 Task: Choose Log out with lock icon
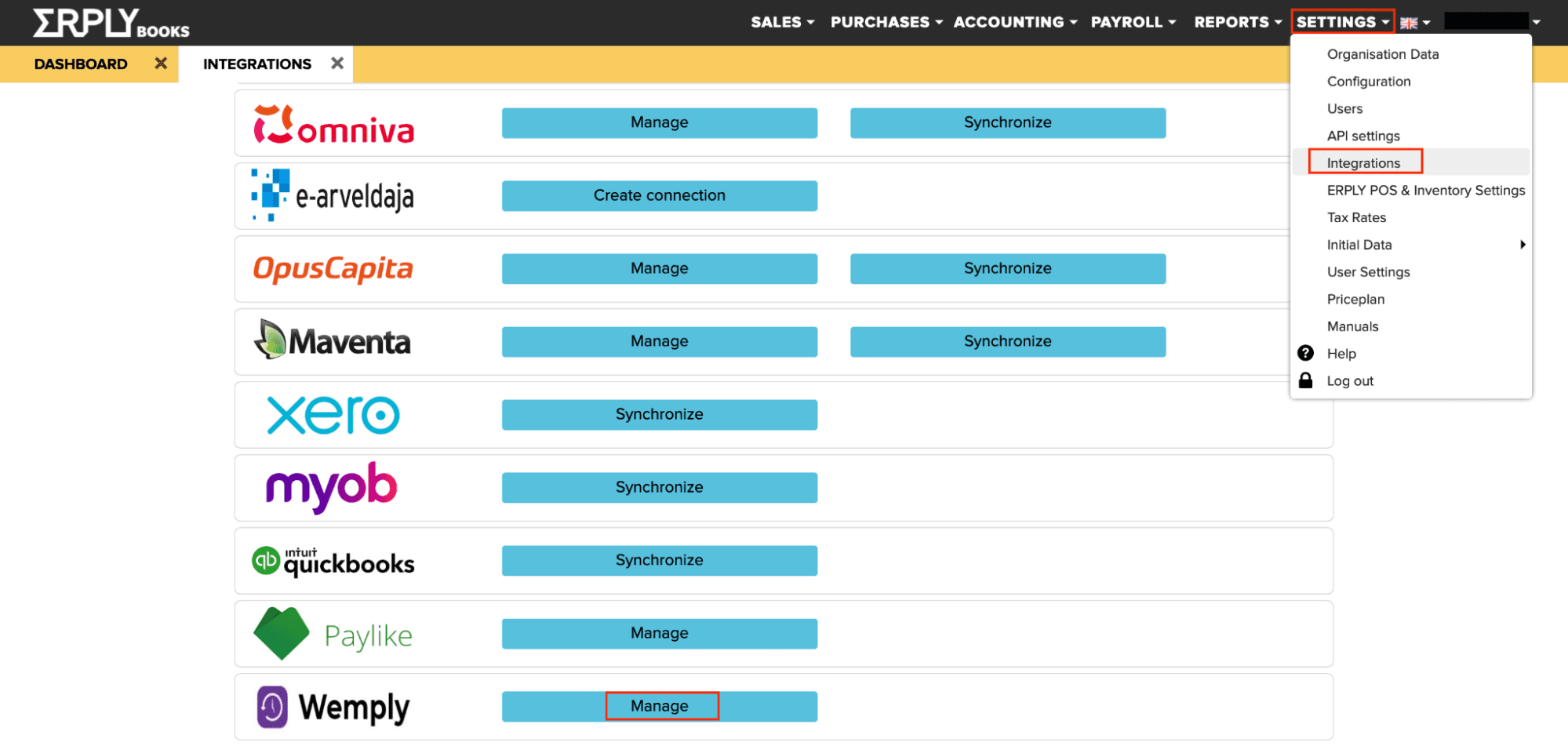1349,381
